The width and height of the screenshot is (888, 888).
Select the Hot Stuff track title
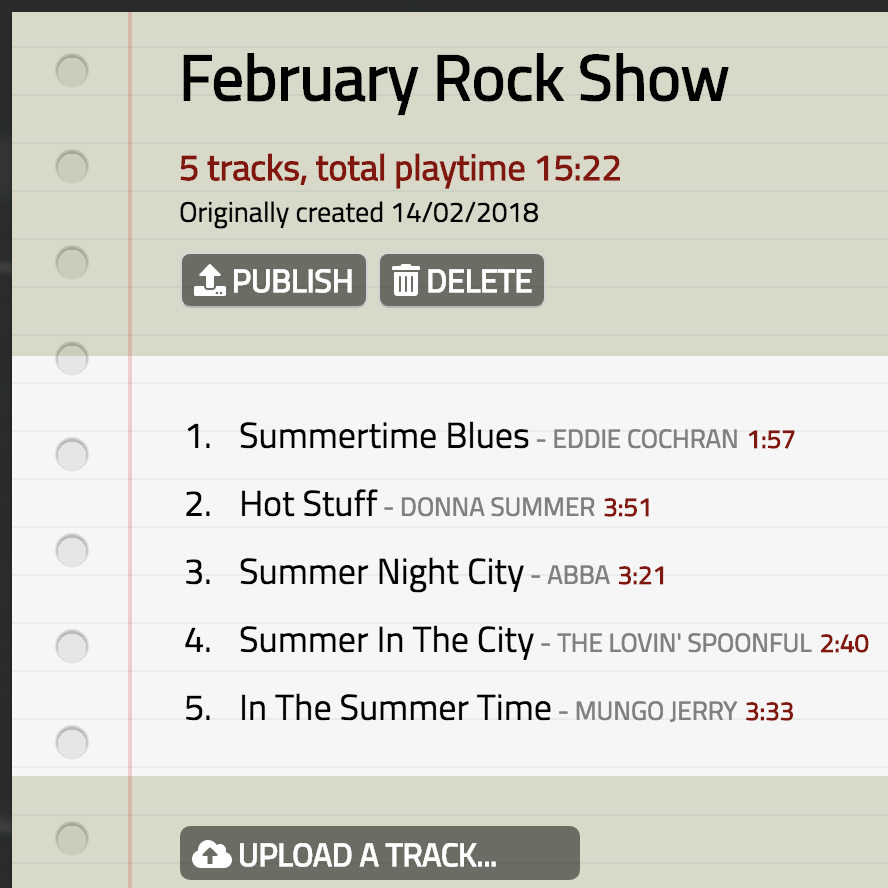(308, 504)
